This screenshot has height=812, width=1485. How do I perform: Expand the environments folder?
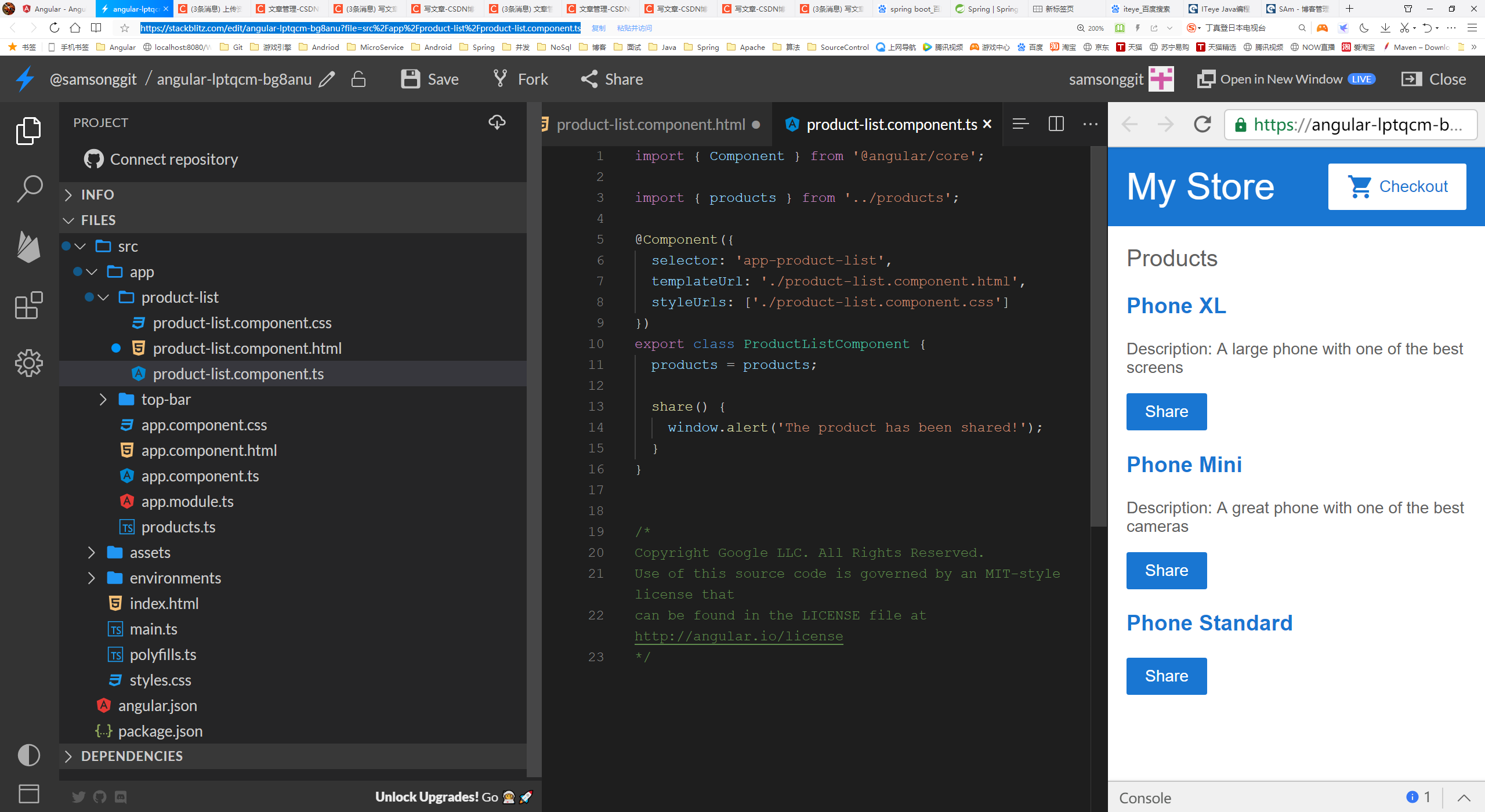coord(92,578)
